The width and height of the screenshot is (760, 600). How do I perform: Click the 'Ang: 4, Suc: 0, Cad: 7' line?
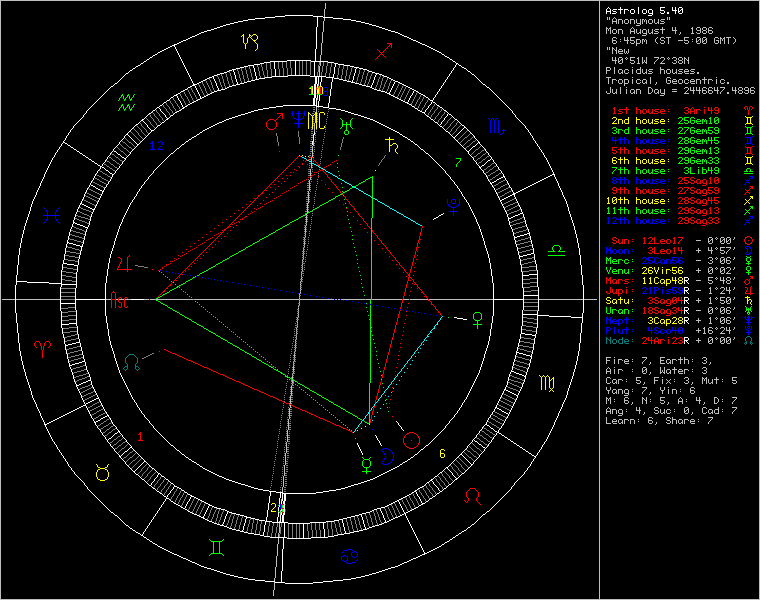point(671,411)
